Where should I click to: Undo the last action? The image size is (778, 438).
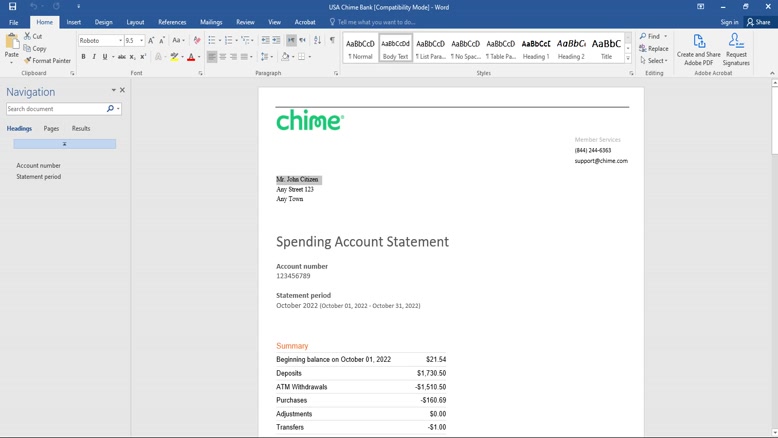(x=34, y=6)
